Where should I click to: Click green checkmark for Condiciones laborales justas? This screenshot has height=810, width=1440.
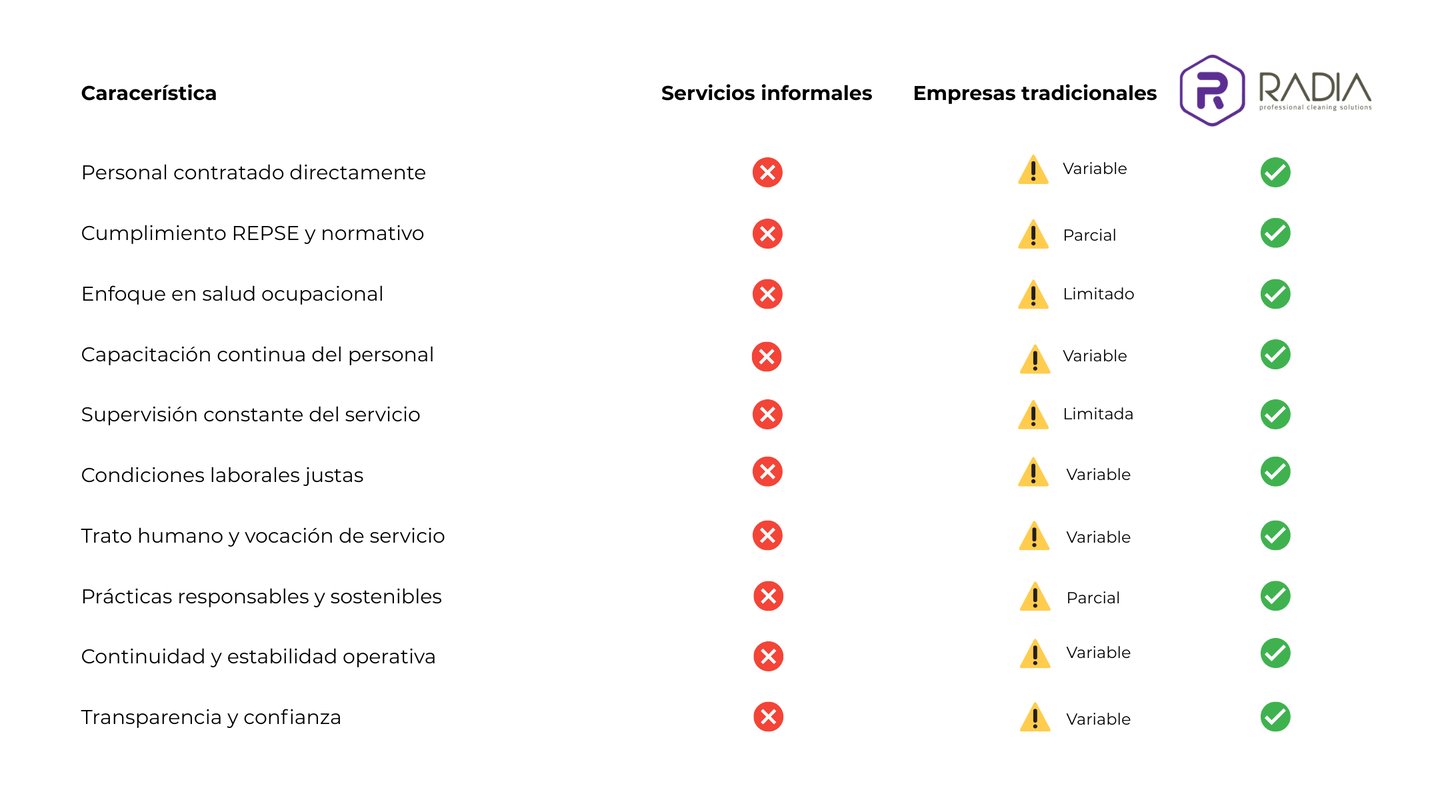click(x=1275, y=471)
